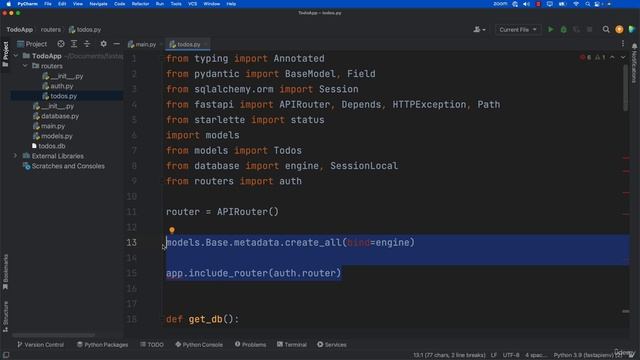The width and height of the screenshot is (640, 360).
Task: Expand External Libraries node
Action: [16, 156]
